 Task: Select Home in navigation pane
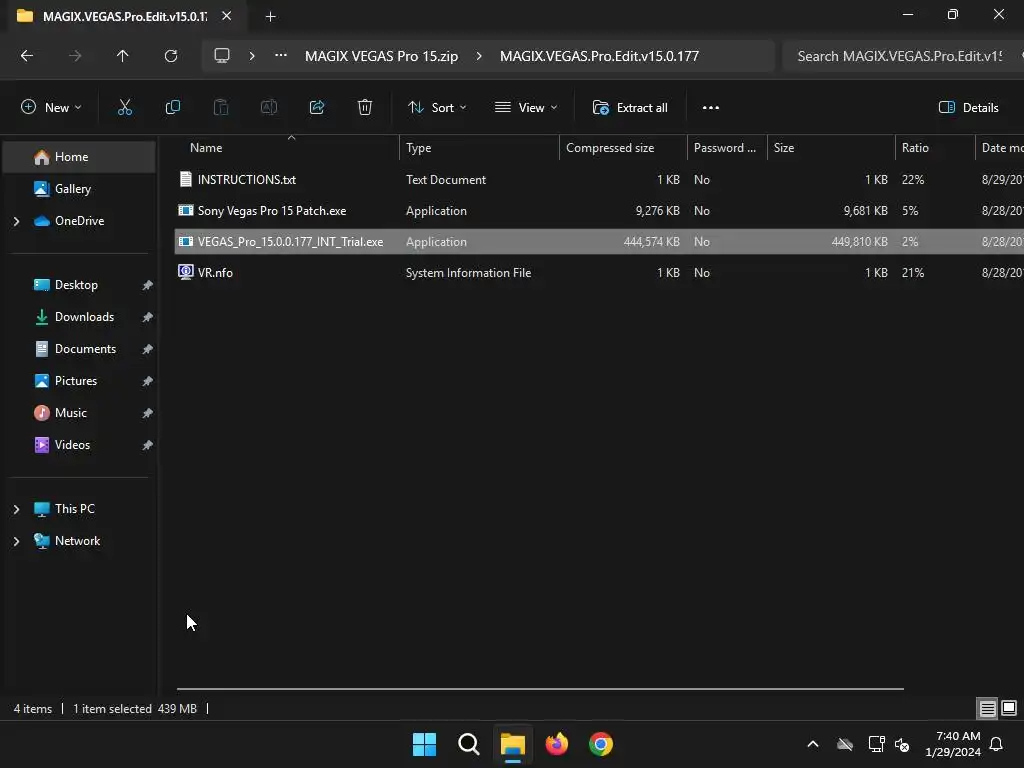click(x=79, y=157)
